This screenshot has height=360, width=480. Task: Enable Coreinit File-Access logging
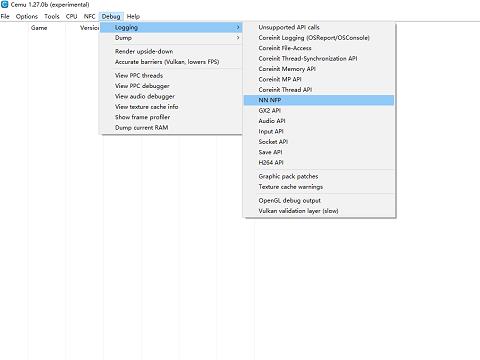click(x=319, y=48)
